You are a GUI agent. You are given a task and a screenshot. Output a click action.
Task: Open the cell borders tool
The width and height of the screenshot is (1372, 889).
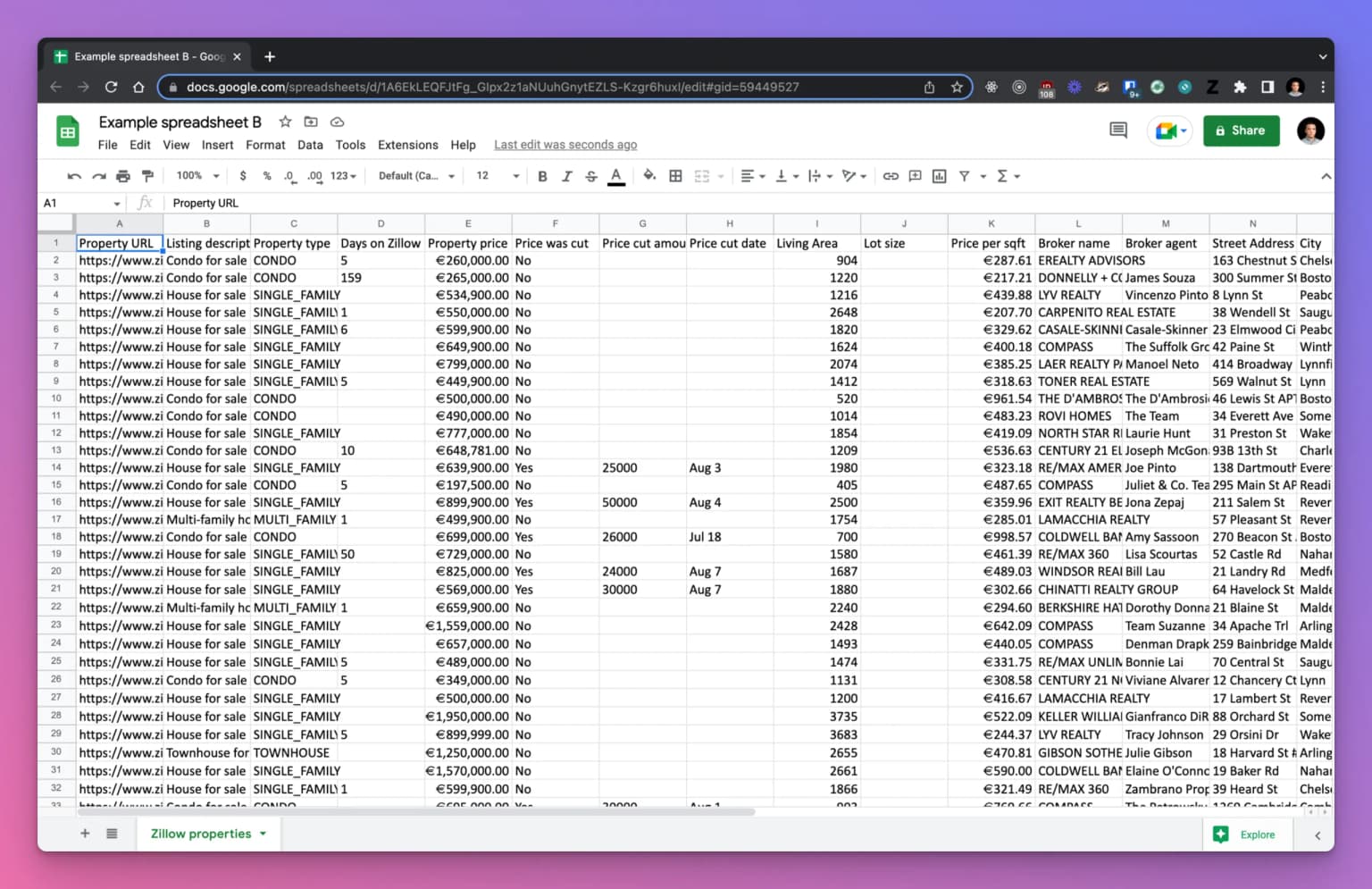(x=676, y=176)
